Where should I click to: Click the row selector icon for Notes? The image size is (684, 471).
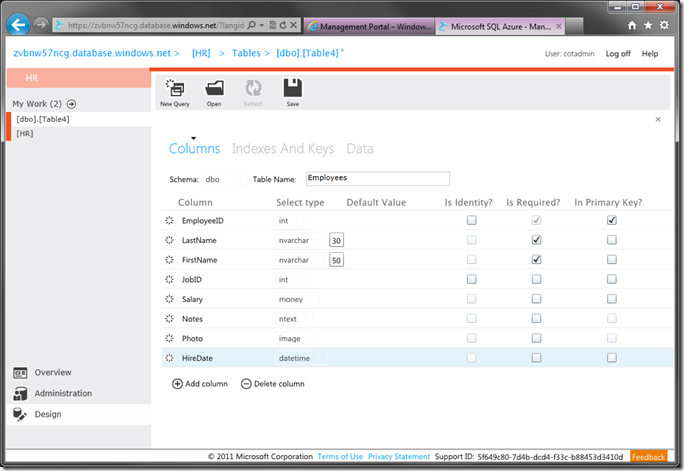tap(170, 319)
